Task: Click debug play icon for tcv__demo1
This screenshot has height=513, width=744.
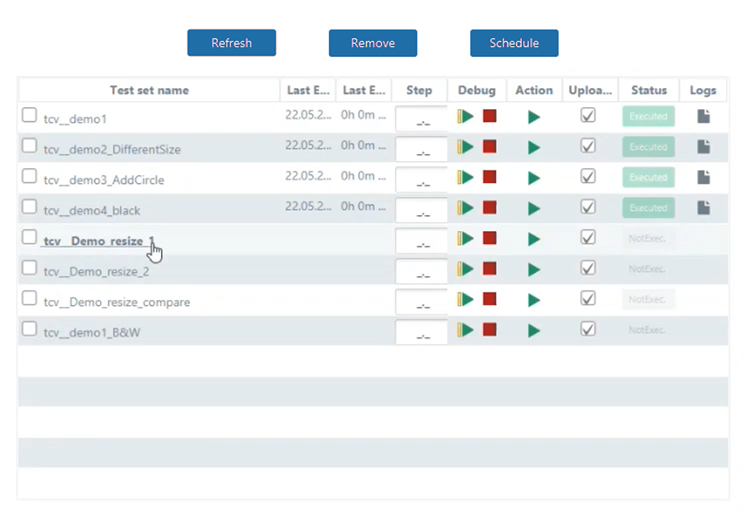Action: (x=466, y=117)
